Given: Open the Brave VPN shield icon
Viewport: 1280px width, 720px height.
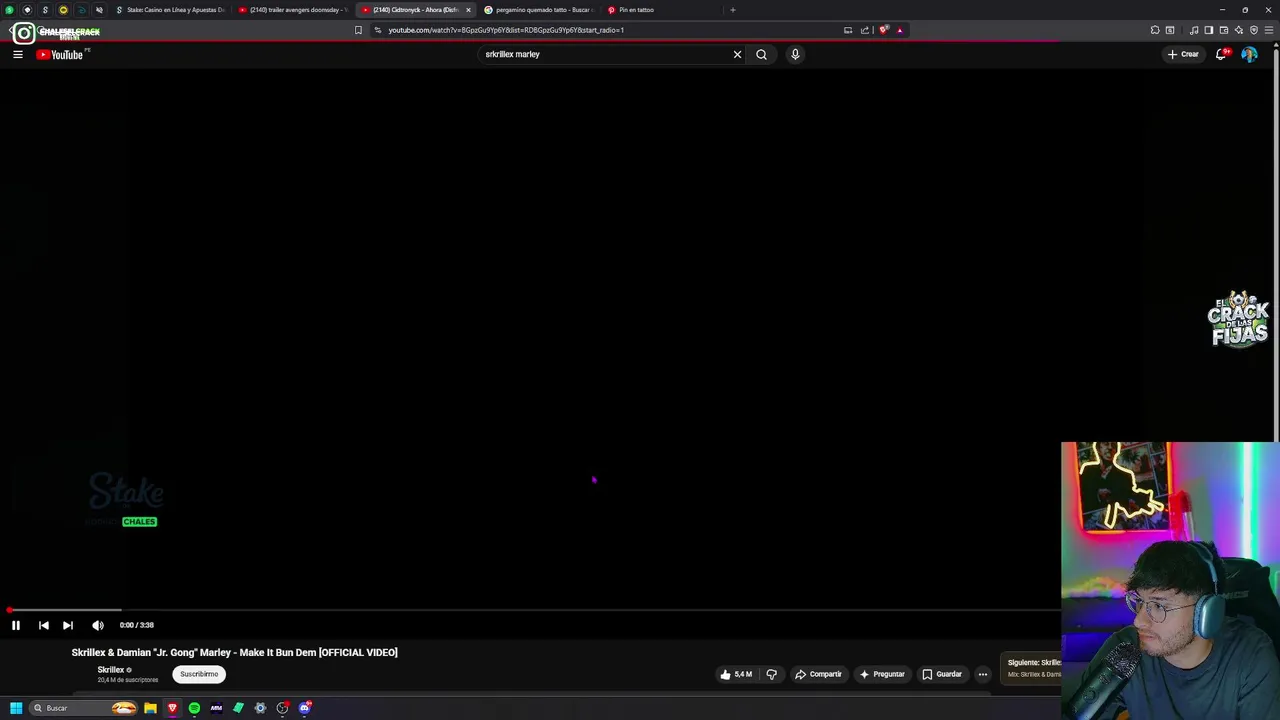Looking at the screenshot, I should pyautogui.click(x=1254, y=30).
